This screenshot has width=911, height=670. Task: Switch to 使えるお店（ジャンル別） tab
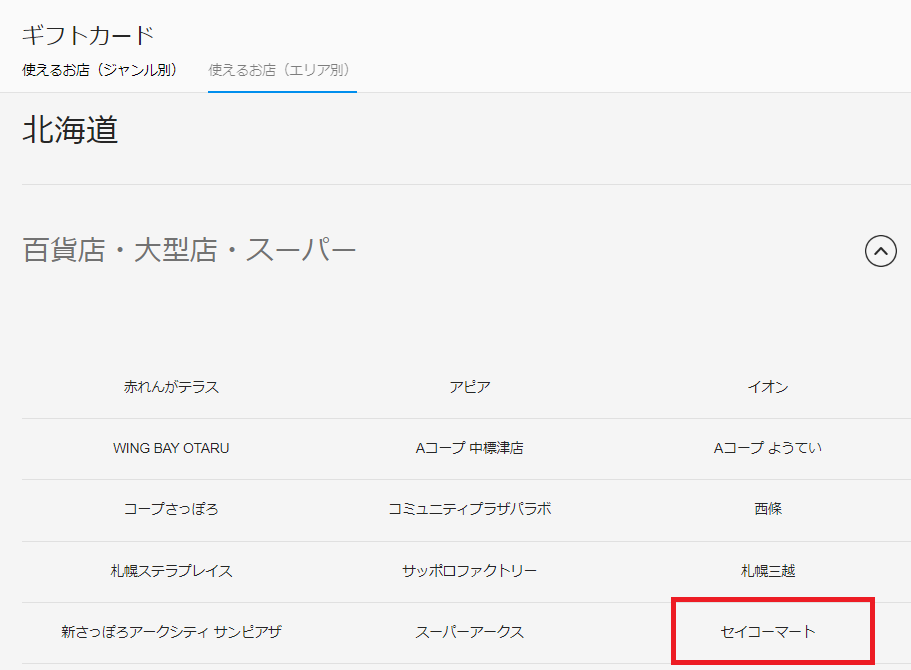pyautogui.click(x=99, y=70)
